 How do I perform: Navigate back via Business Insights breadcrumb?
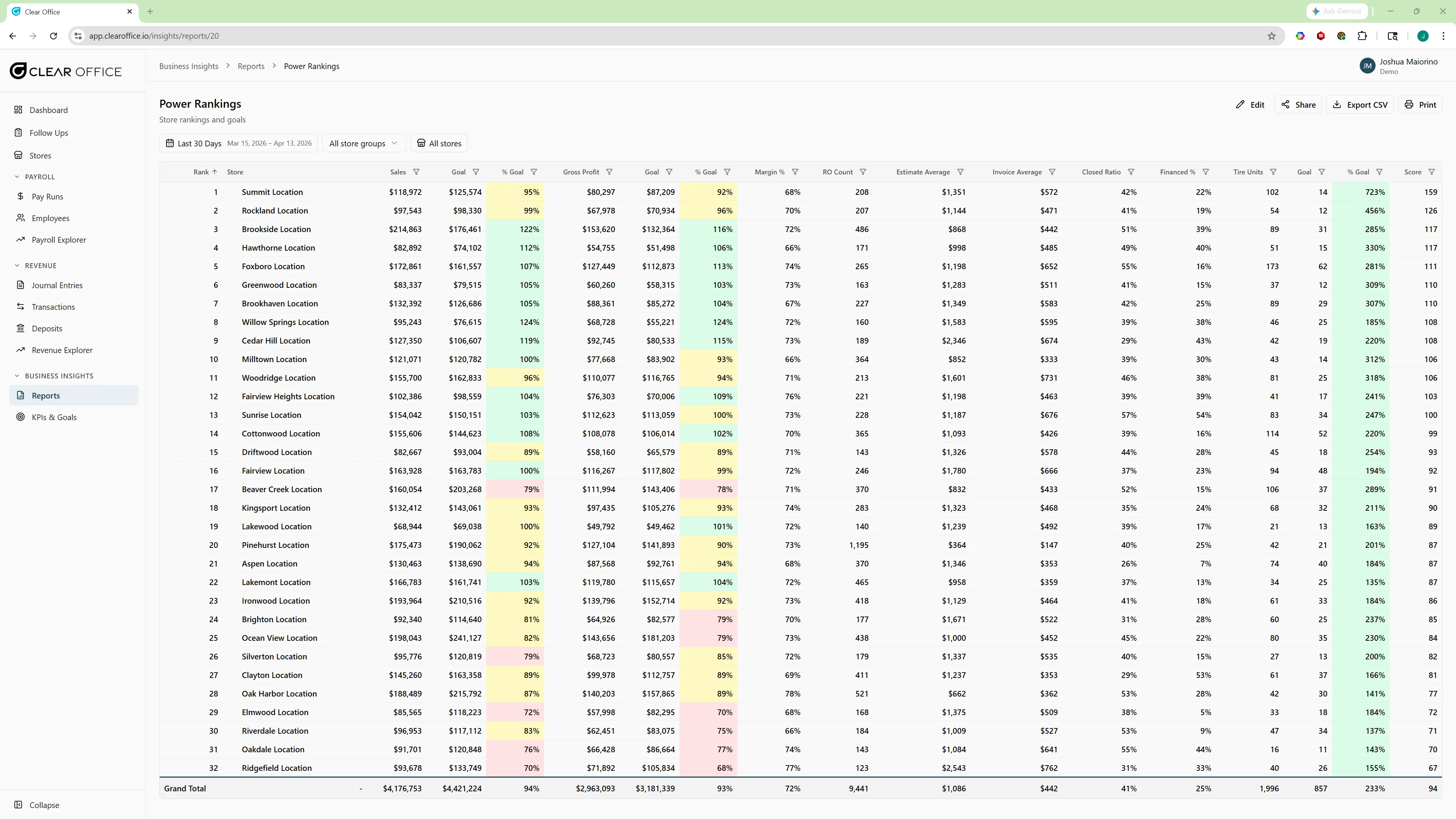point(189,66)
